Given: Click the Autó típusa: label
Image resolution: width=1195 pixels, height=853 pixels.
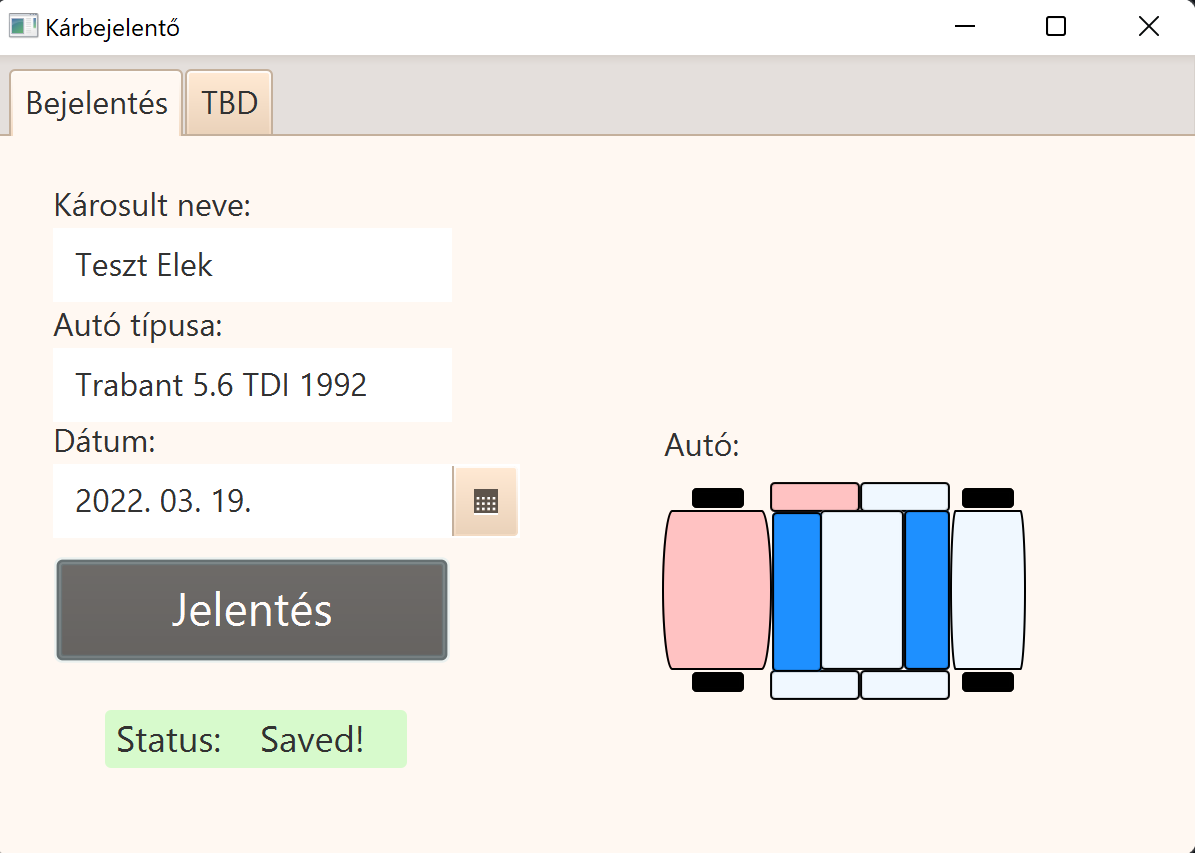Looking at the screenshot, I should pyautogui.click(x=138, y=325).
